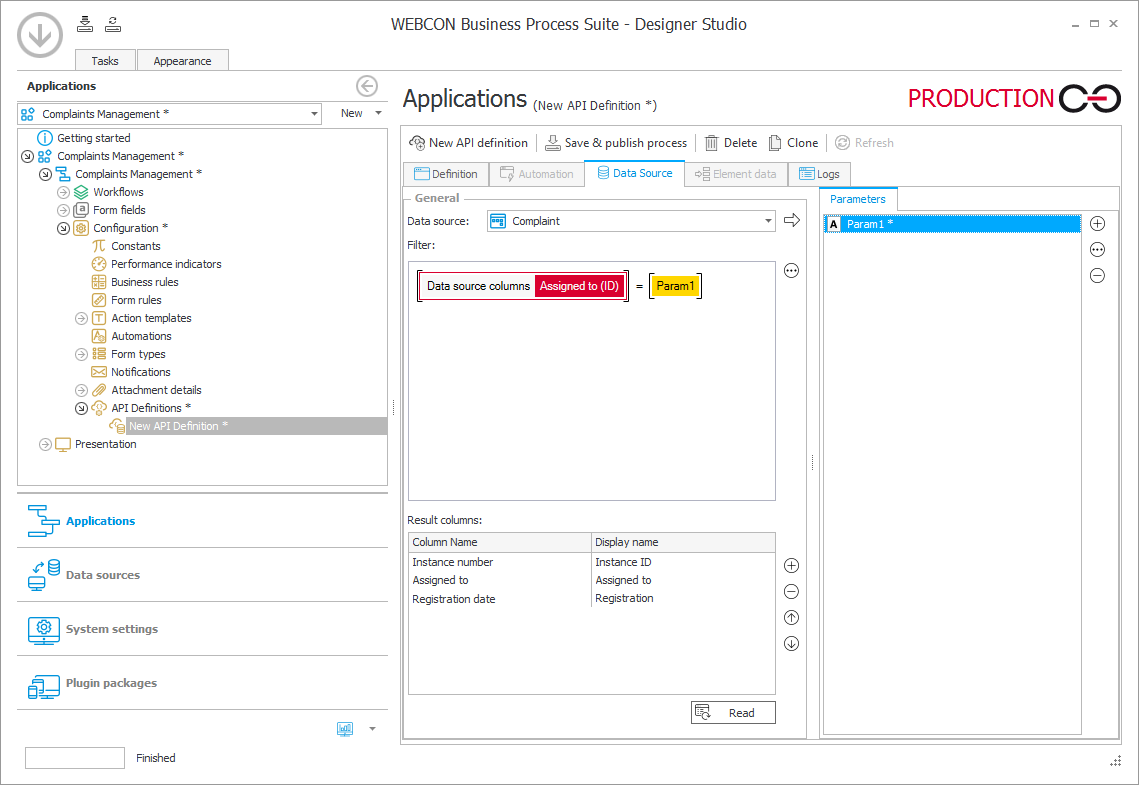
Task: Click the Getting started info item
Action: click(x=84, y=138)
